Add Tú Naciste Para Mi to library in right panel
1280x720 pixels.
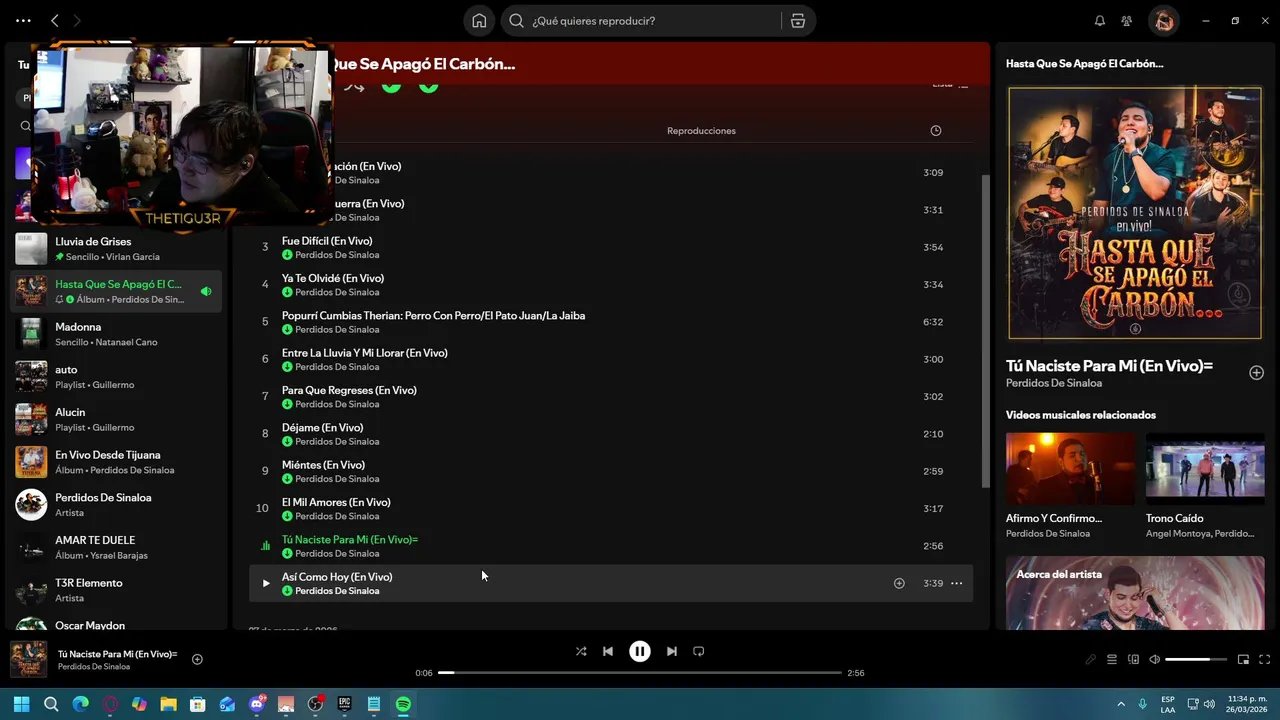pyautogui.click(x=1256, y=373)
